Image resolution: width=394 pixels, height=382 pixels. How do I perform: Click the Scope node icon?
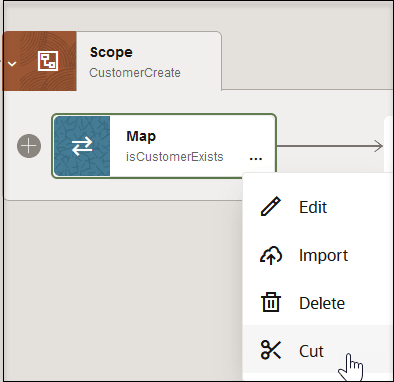coord(48,61)
